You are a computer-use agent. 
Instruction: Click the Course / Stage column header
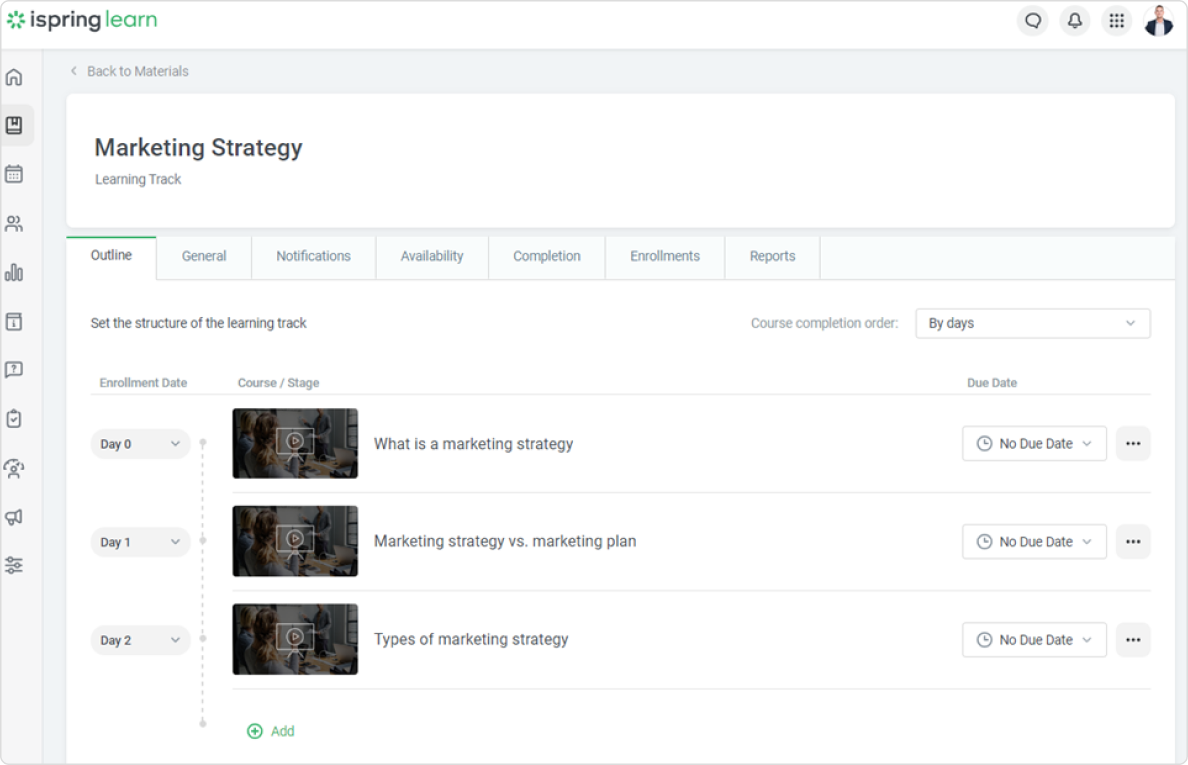(279, 383)
